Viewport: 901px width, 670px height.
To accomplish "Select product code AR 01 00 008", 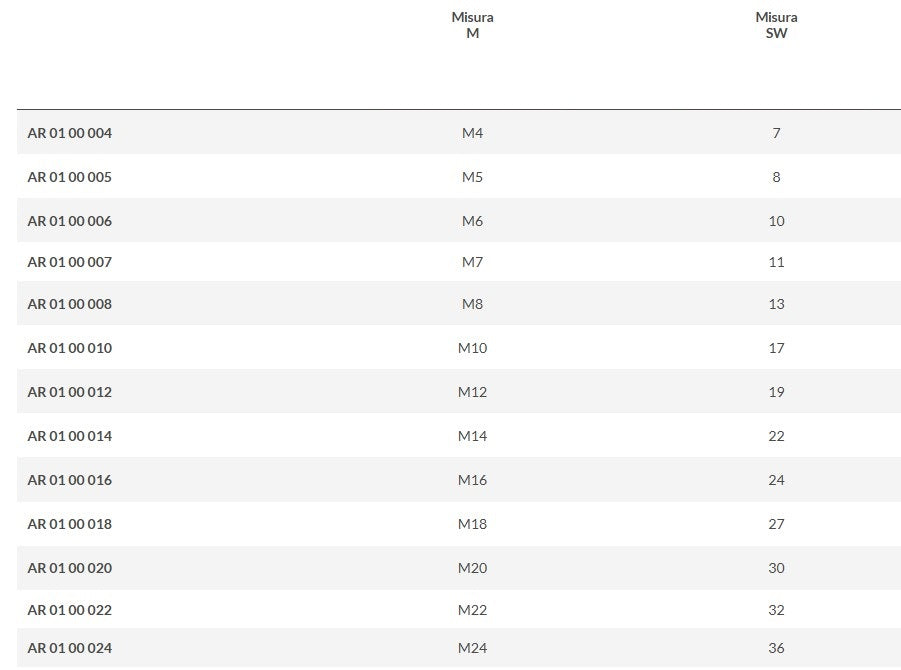I will pyautogui.click(x=70, y=304).
